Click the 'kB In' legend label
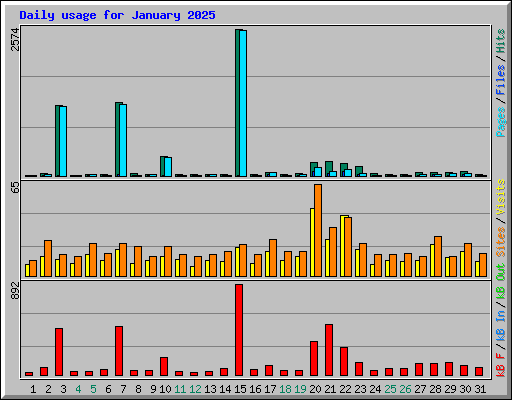 [x=501, y=325]
